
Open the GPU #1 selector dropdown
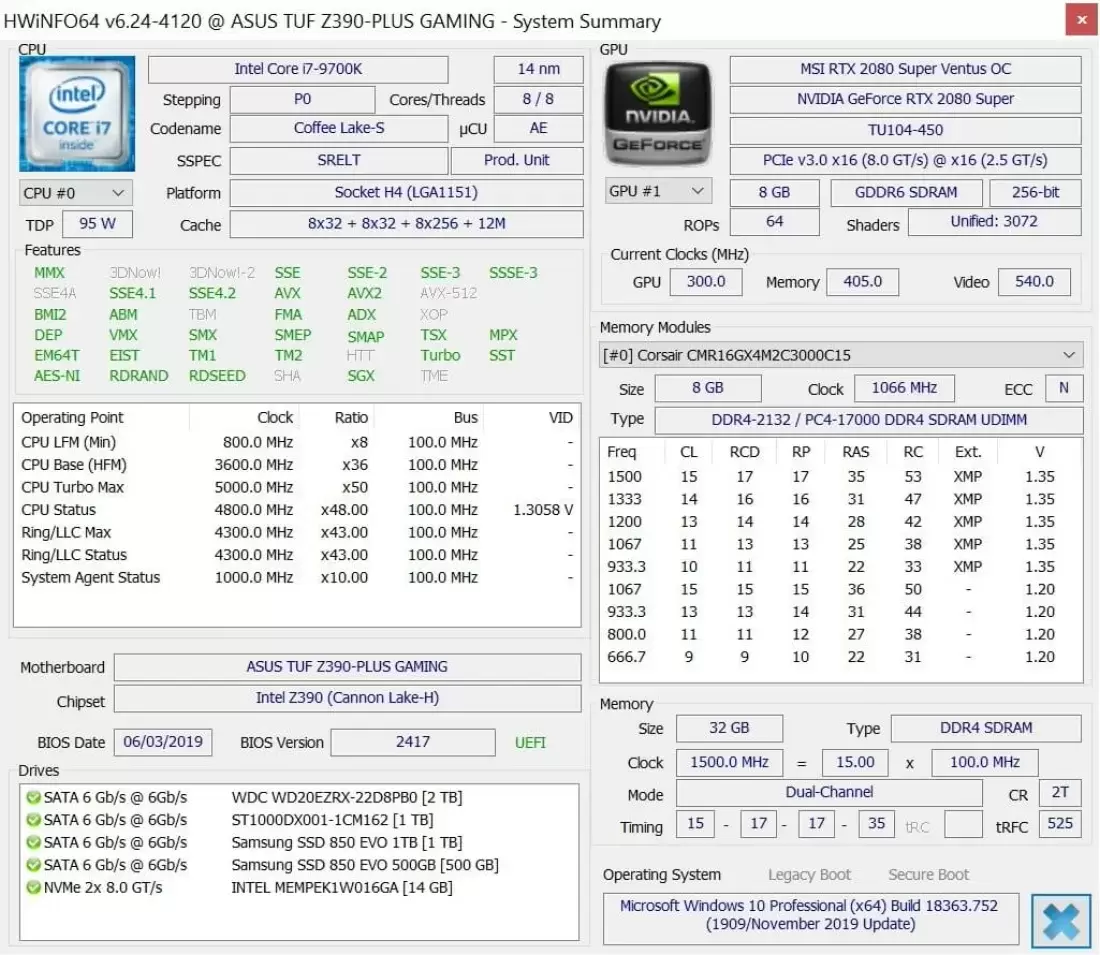coord(658,191)
